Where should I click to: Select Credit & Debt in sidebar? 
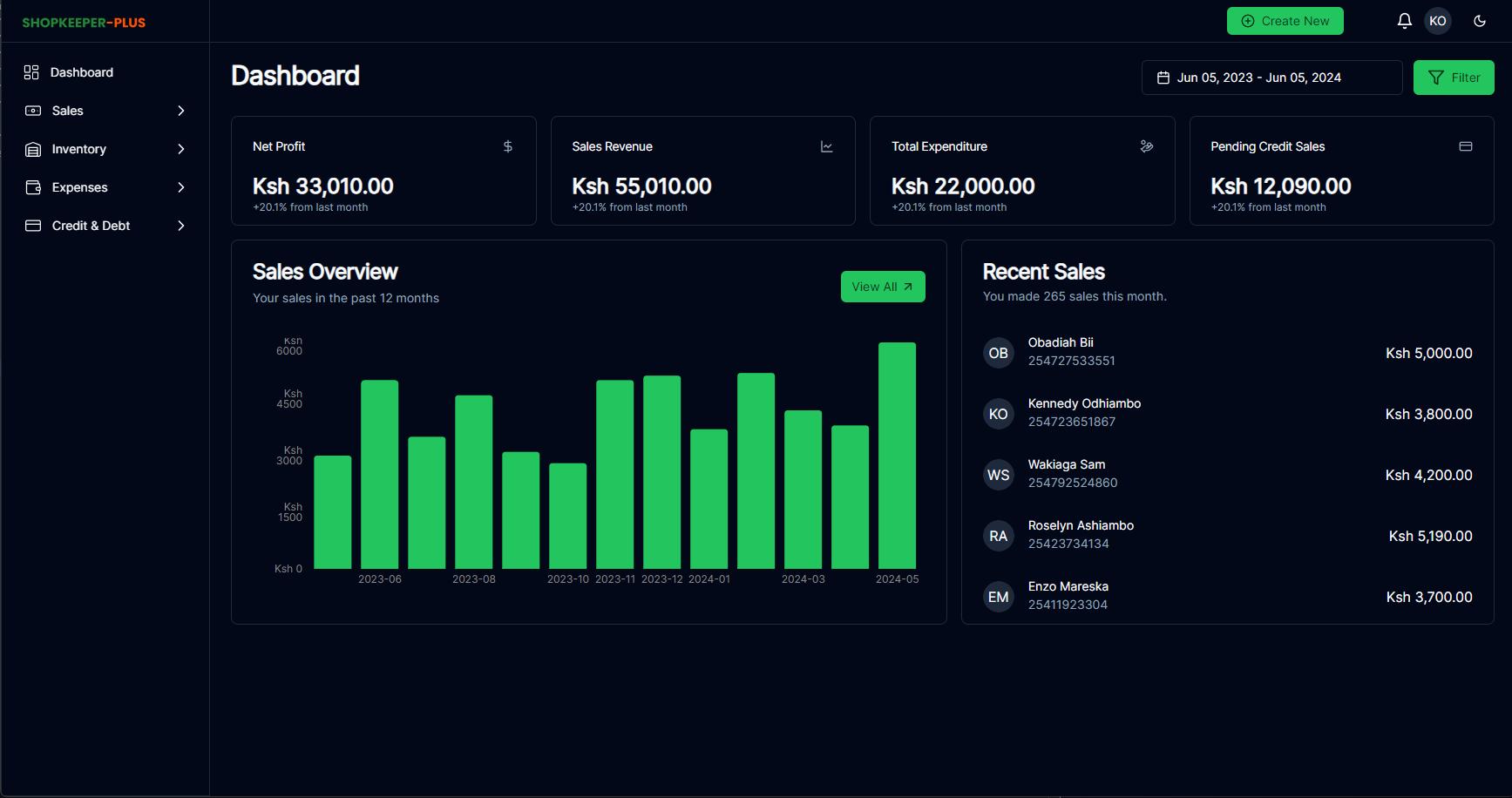[92, 226]
